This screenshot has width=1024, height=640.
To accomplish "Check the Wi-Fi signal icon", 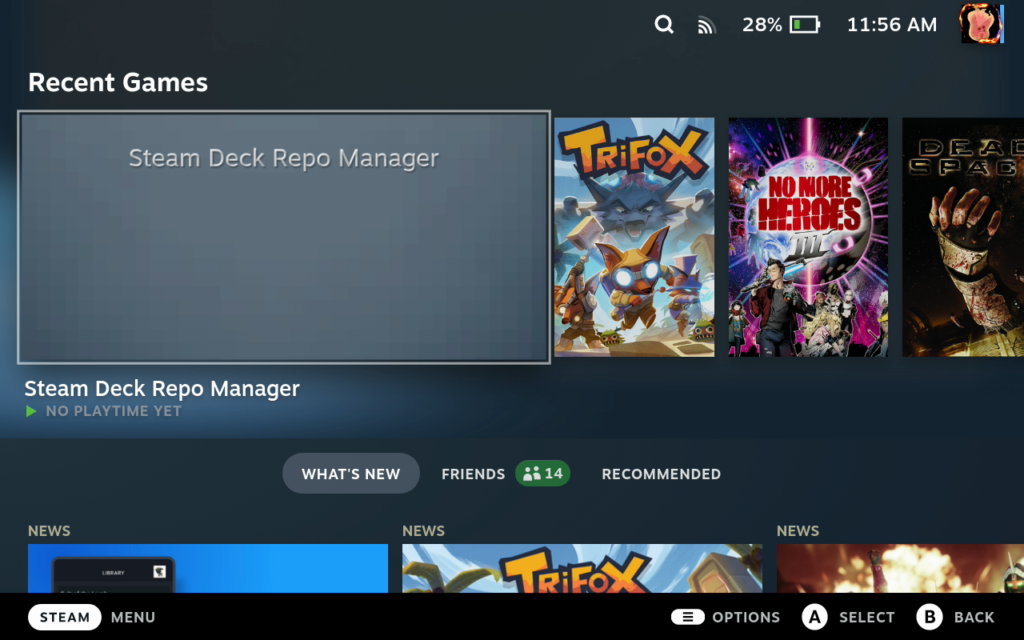I will click(706, 25).
